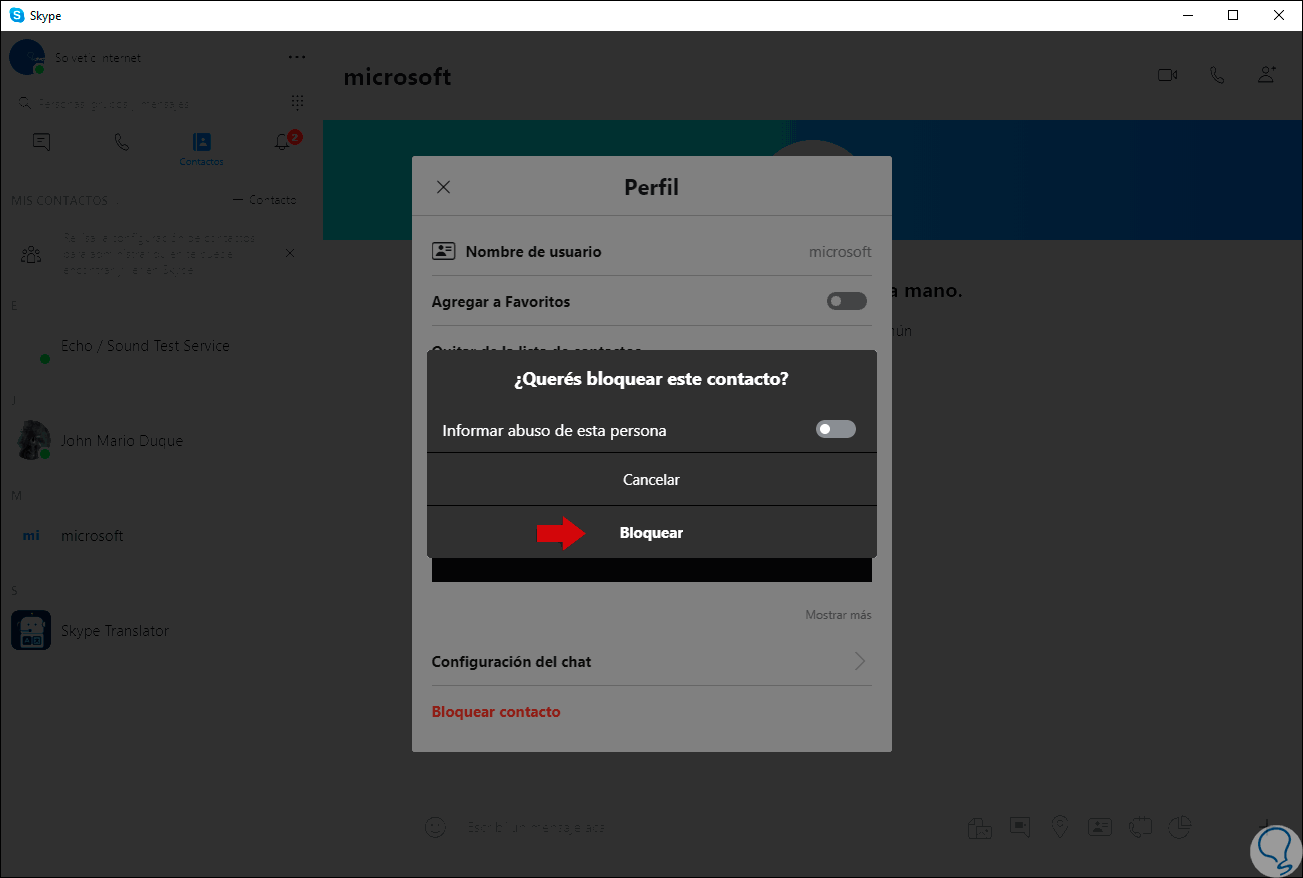Click the red Bloquear contacto link
The image size is (1303, 878).
(496, 712)
